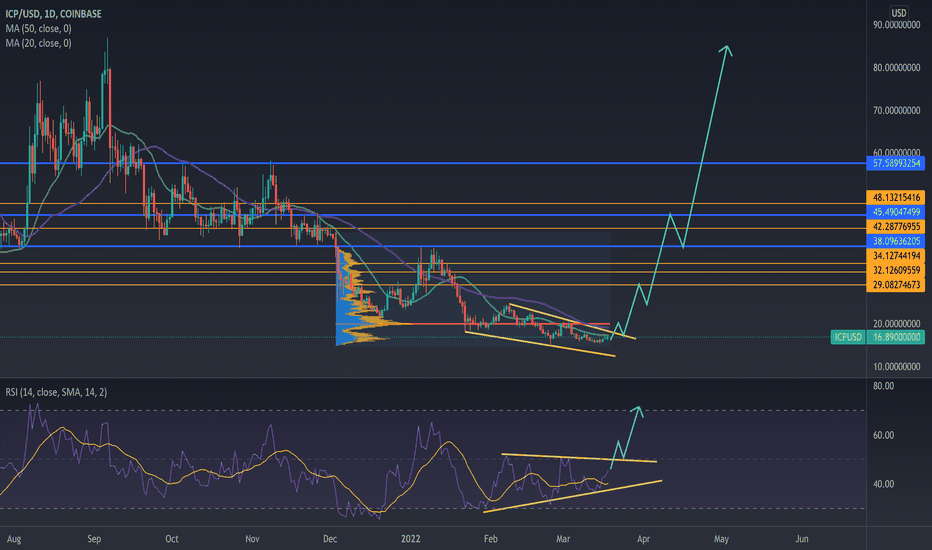Click the 32.12609559 orange price label
This screenshot has height=550, width=932.
point(896,270)
